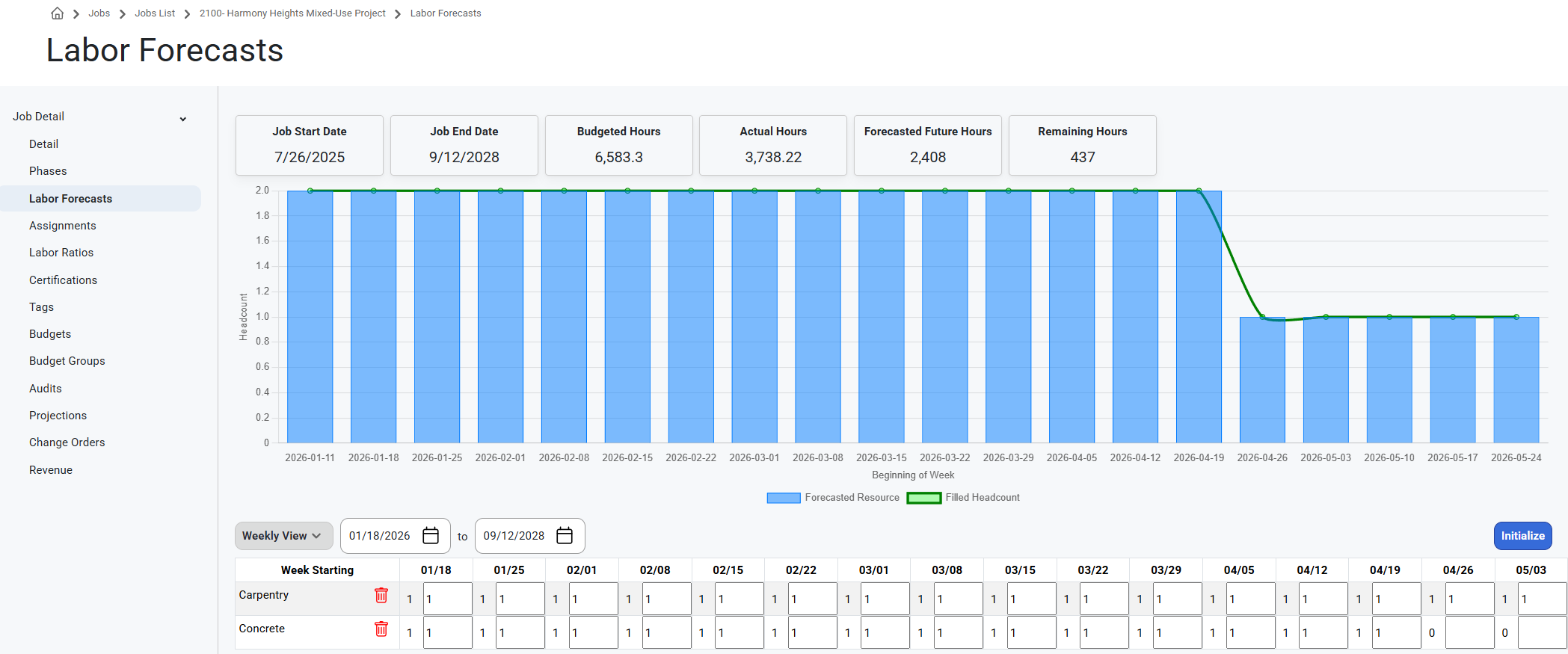
Task: Open 2100- Harmony Heights Mixed-Use Project breadcrumb
Action: pyautogui.click(x=292, y=13)
